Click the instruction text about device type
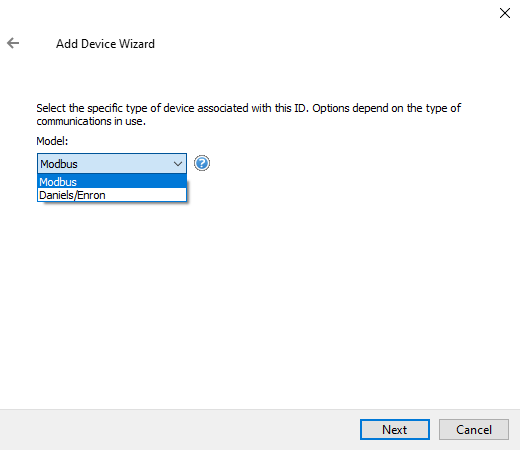Screen dimensions: 521x450 point(248,115)
